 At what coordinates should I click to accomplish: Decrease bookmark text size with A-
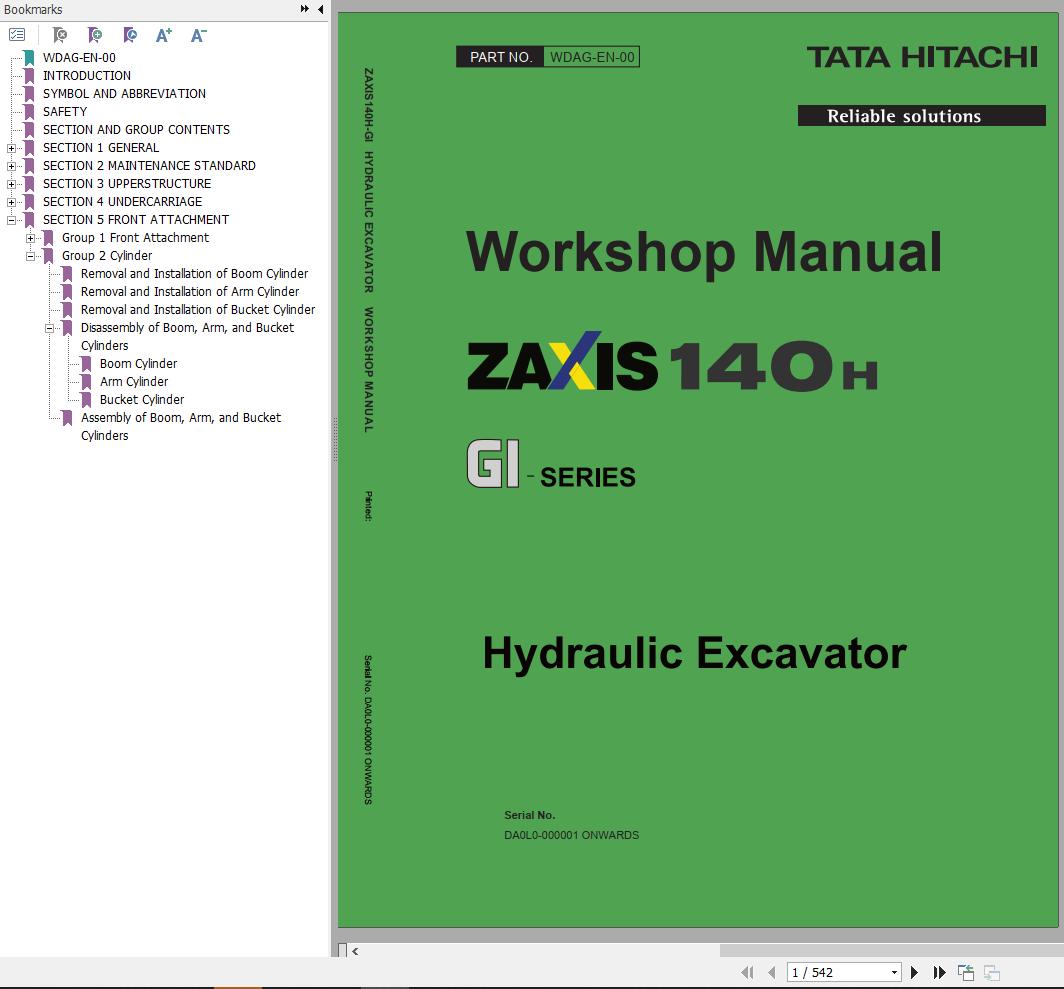[198, 35]
